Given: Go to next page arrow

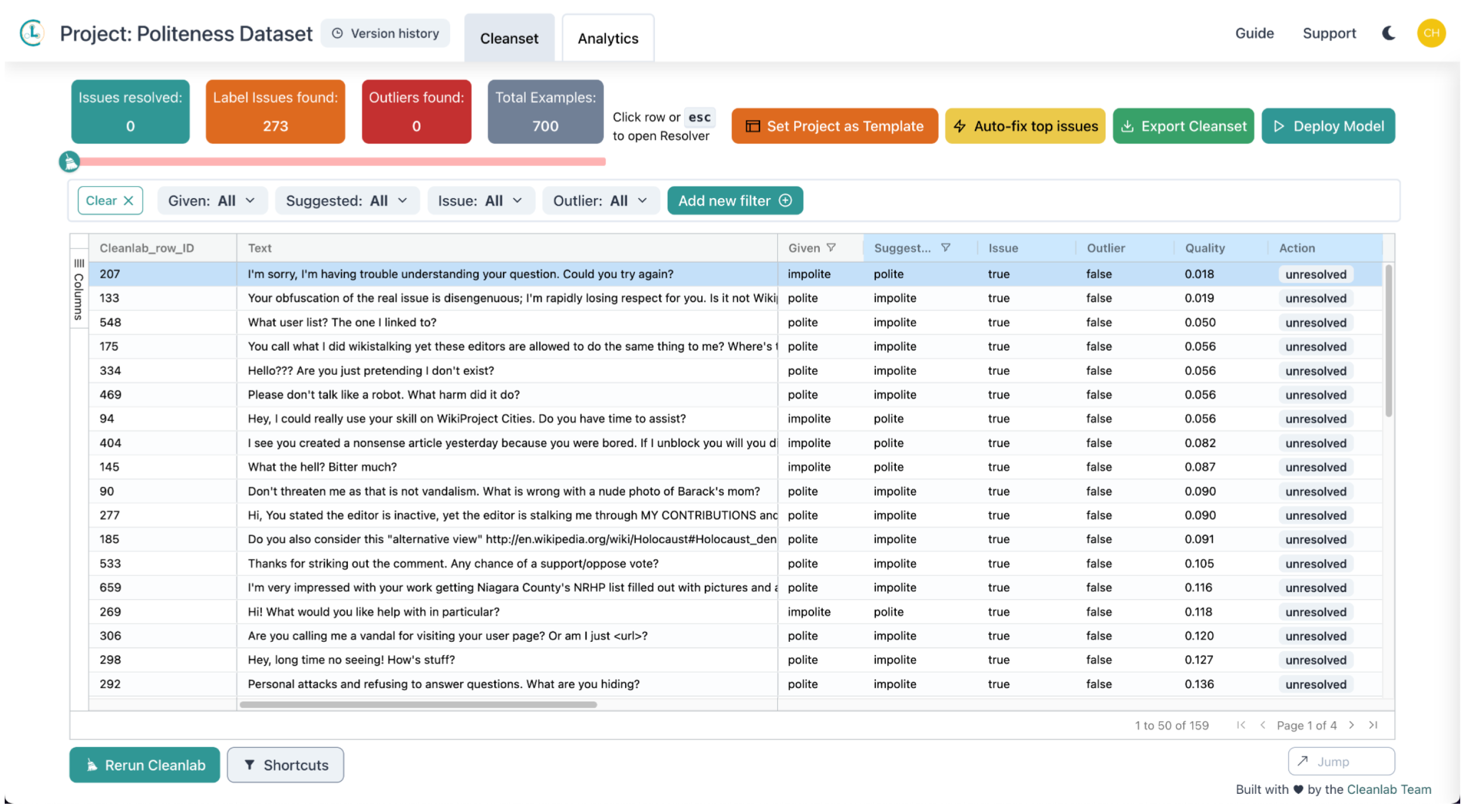Looking at the screenshot, I should (1351, 725).
